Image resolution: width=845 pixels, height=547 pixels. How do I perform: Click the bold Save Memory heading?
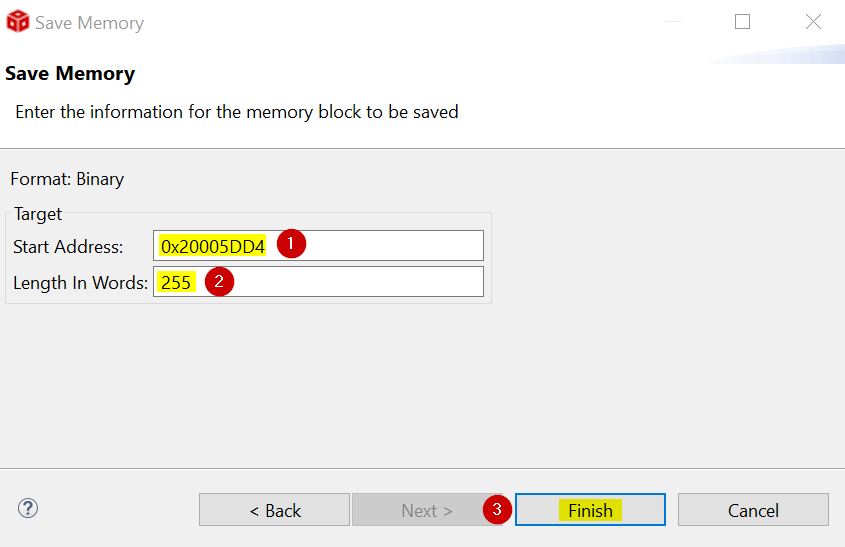point(70,73)
